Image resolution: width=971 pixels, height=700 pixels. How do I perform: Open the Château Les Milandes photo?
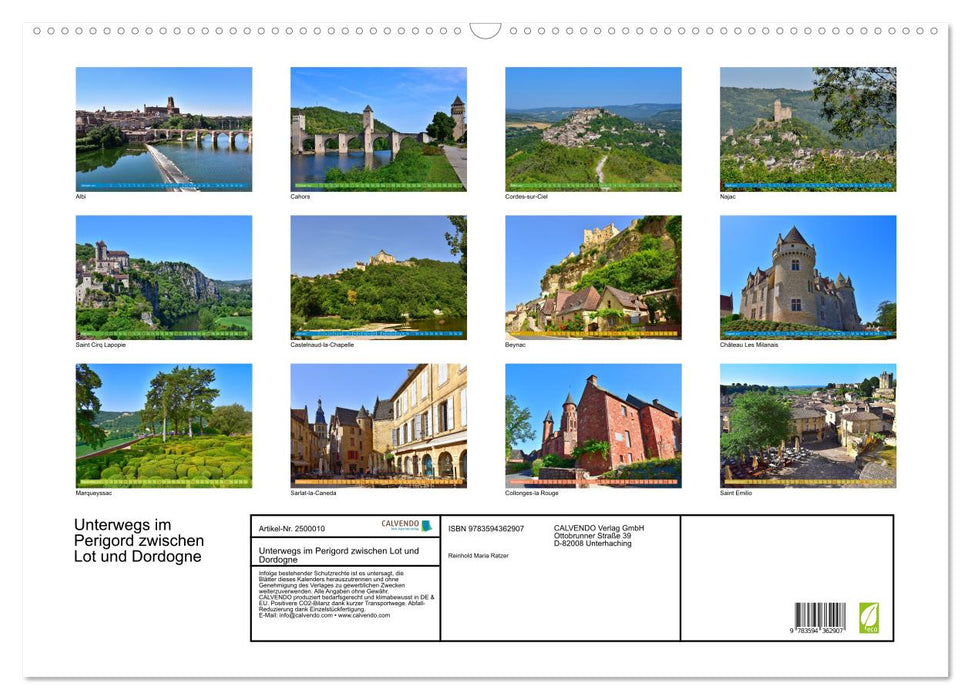(x=808, y=277)
